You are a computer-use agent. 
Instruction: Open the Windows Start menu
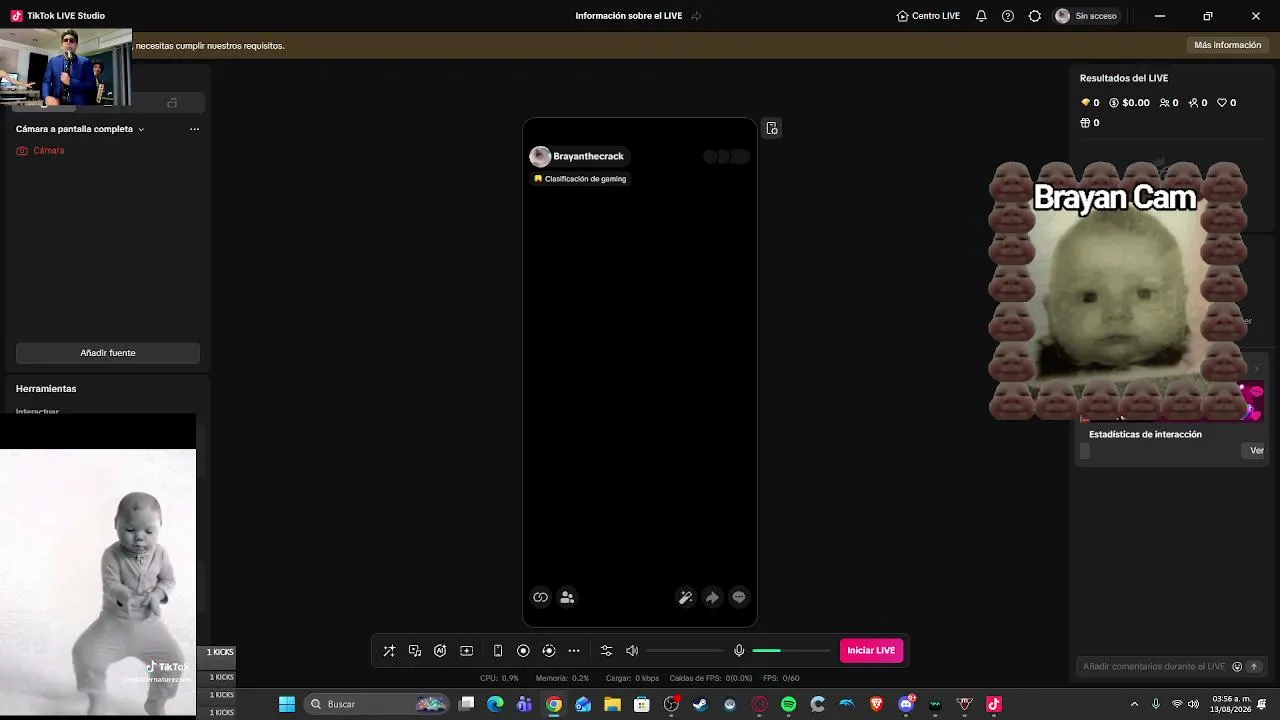tap(287, 704)
